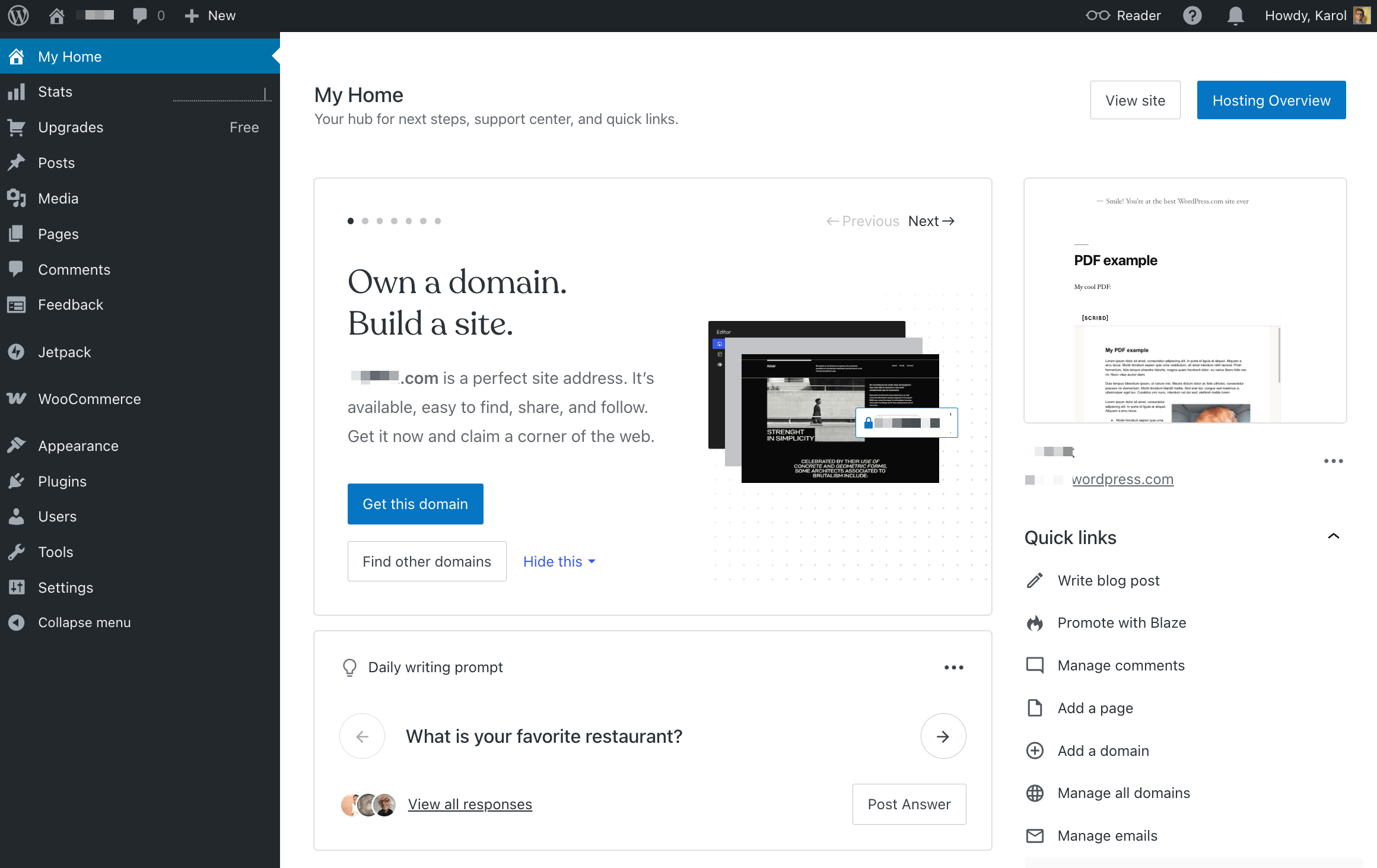Collapse the Quick links section
This screenshot has width=1377, height=868.
point(1333,536)
